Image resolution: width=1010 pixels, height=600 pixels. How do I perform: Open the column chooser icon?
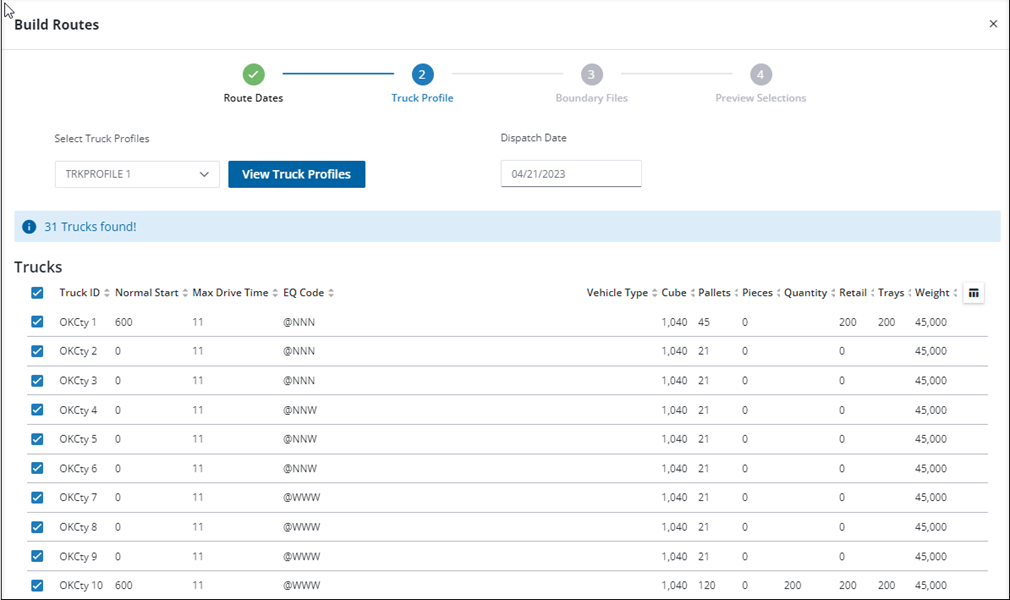(973, 293)
